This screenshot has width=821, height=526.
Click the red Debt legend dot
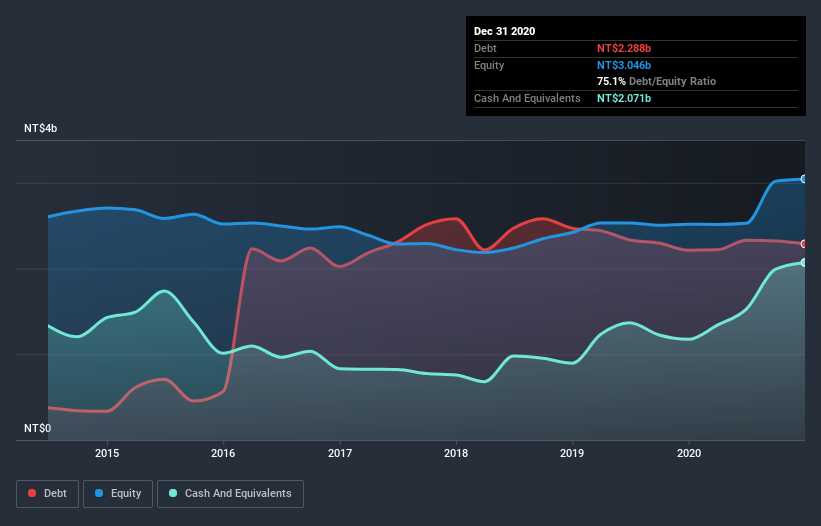[32, 493]
